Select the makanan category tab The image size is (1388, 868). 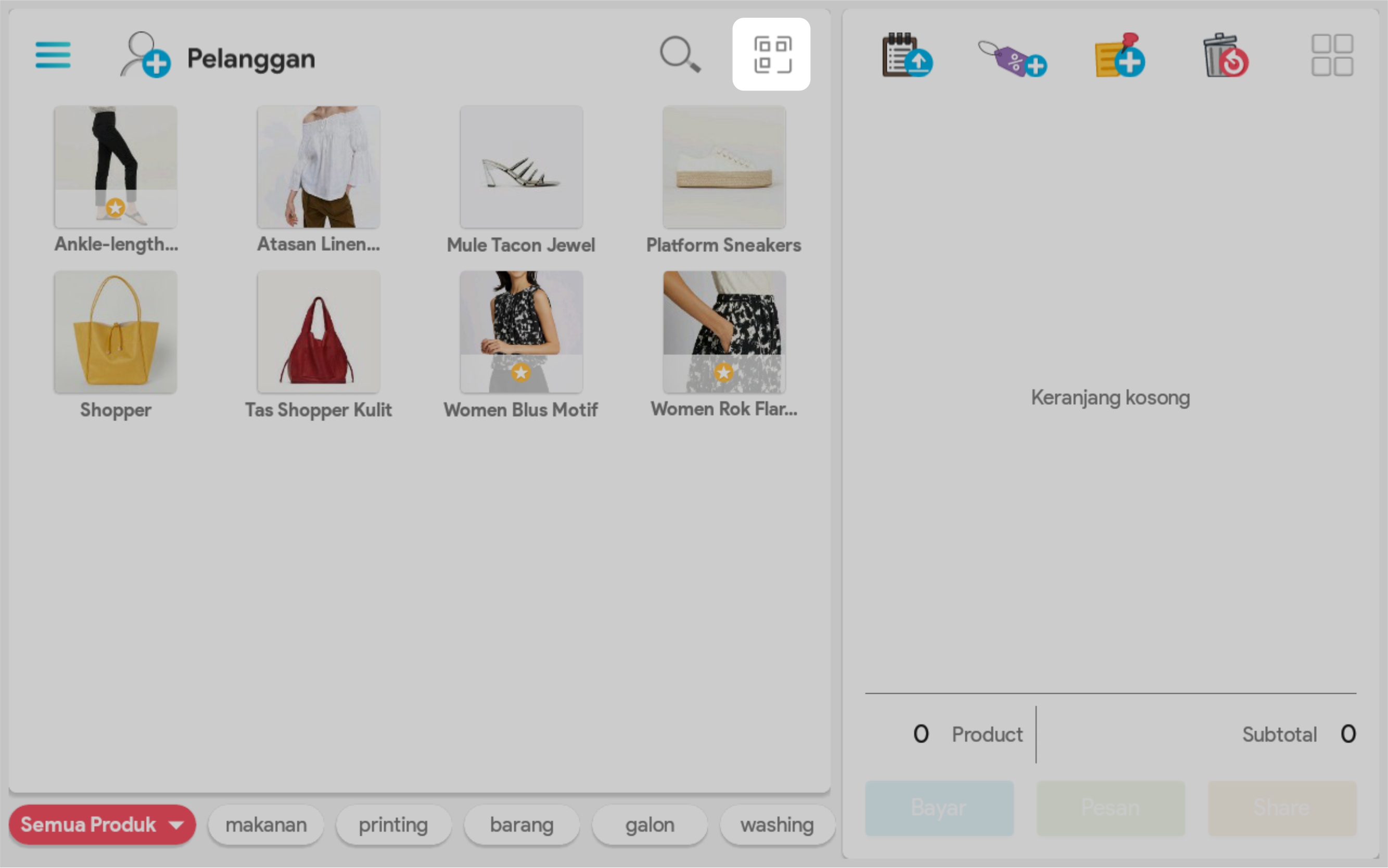pos(266,824)
